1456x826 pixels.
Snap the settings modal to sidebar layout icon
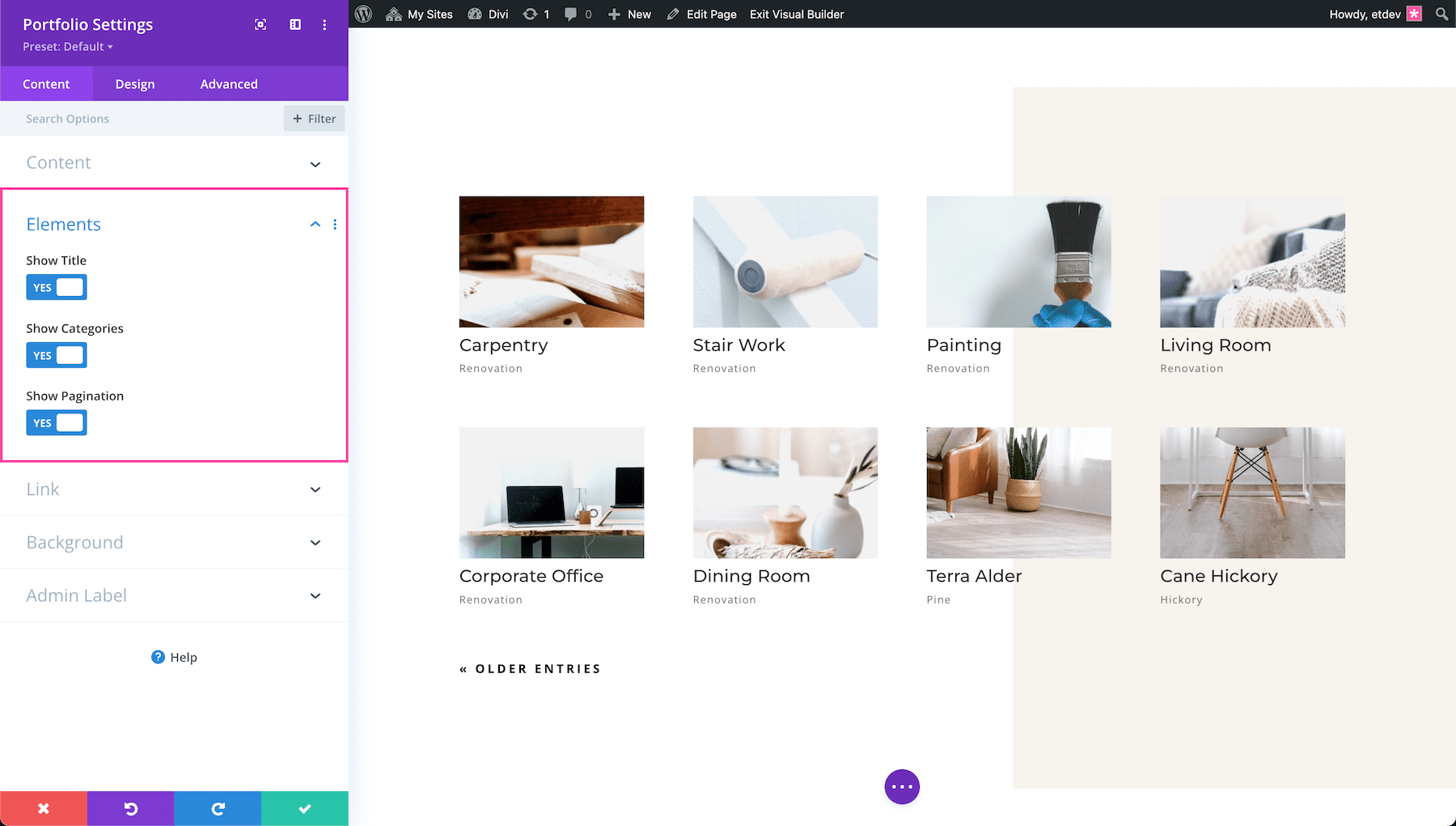click(x=294, y=24)
